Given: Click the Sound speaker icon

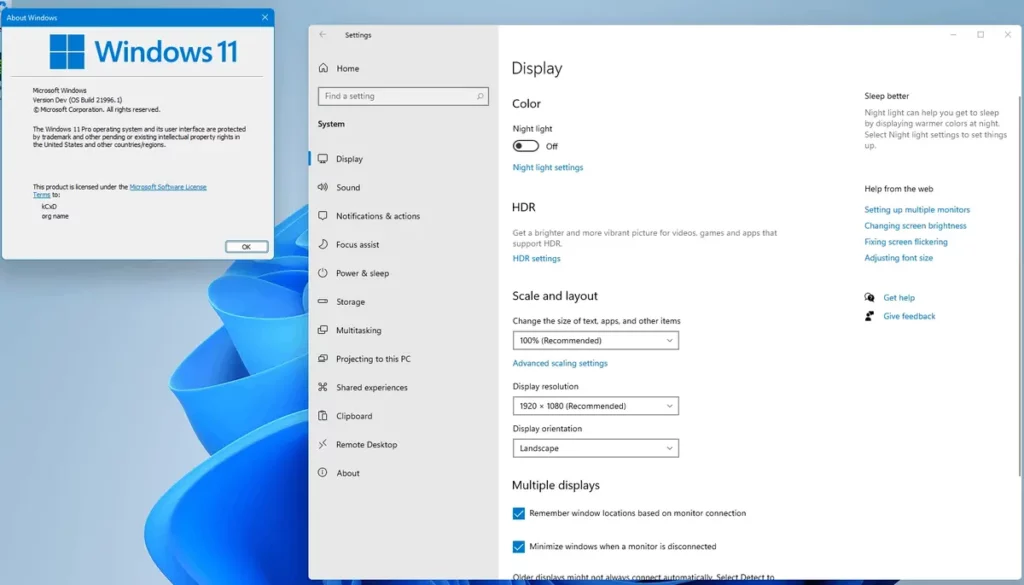Looking at the screenshot, I should [x=322, y=187].
